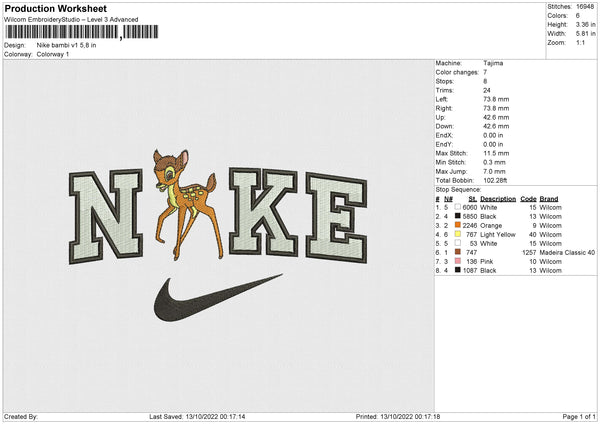Click the orange swatch in stop 3
The width and height of the screenshot is (600, 424).
coord(458,225)
